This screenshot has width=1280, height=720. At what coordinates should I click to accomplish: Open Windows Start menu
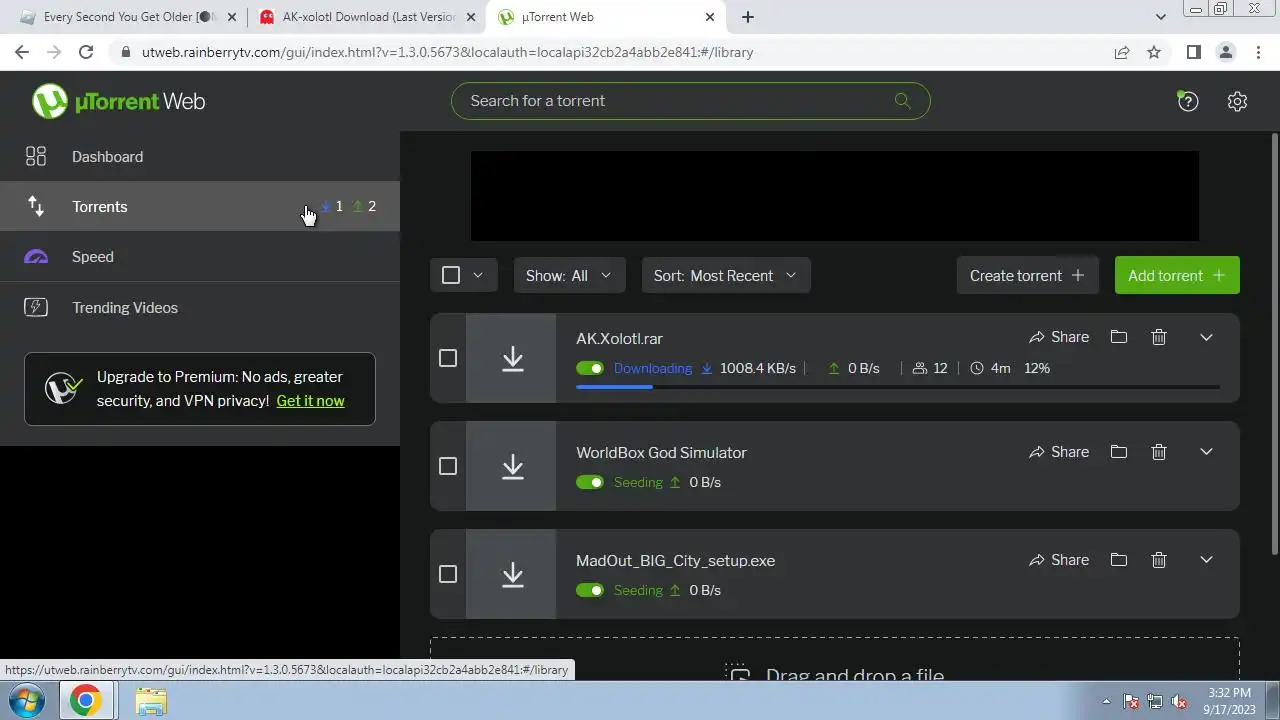point(27,700)
